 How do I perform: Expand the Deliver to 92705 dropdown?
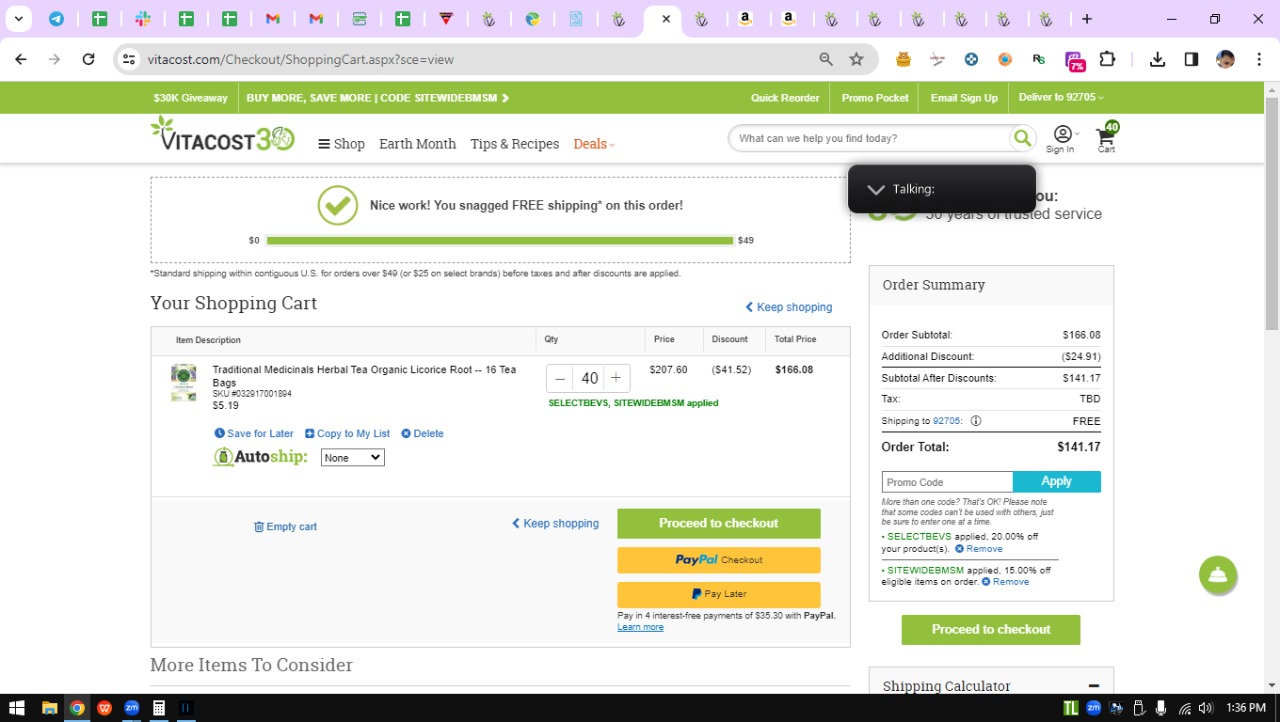point(1061,97)
